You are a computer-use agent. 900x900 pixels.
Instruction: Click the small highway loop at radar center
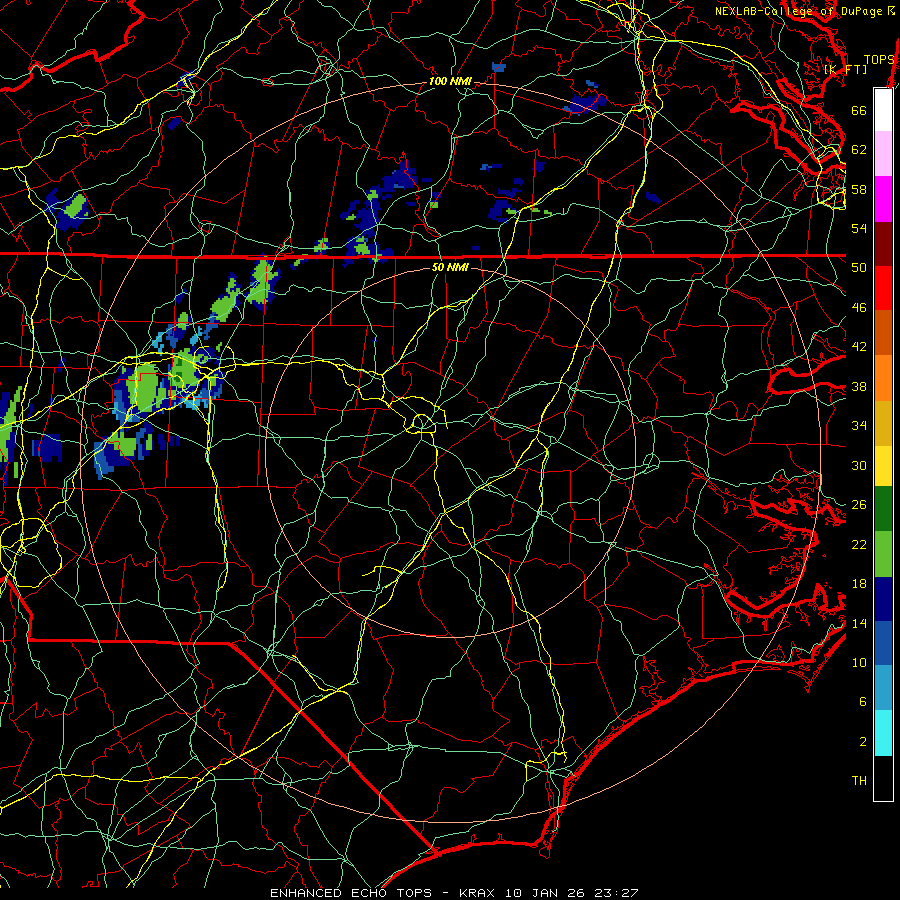[422, 423]
